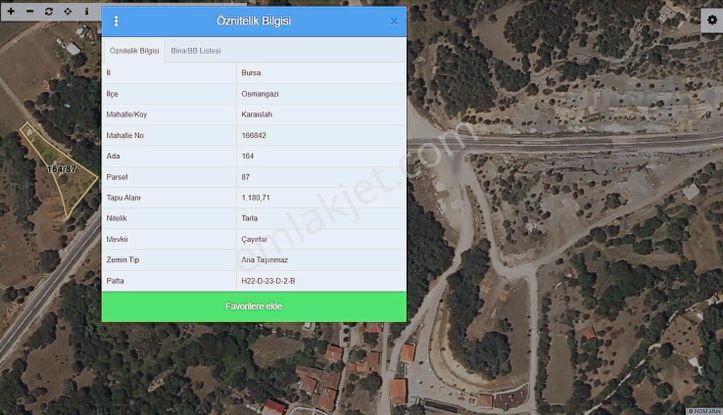Click the info icon in map toolbar

pos(86,11)
